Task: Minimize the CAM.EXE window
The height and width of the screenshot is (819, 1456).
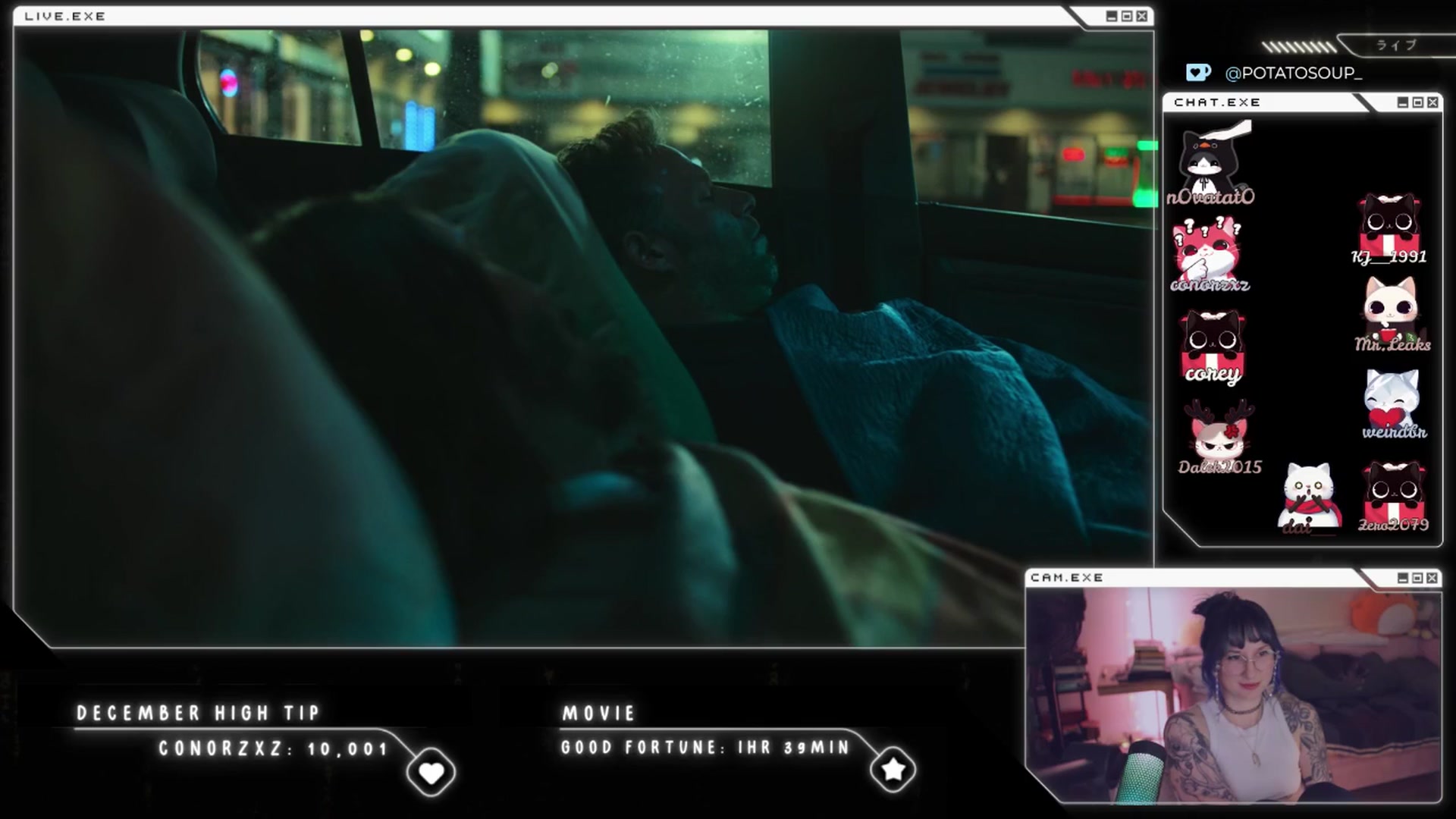Action: coord(1403,578)
